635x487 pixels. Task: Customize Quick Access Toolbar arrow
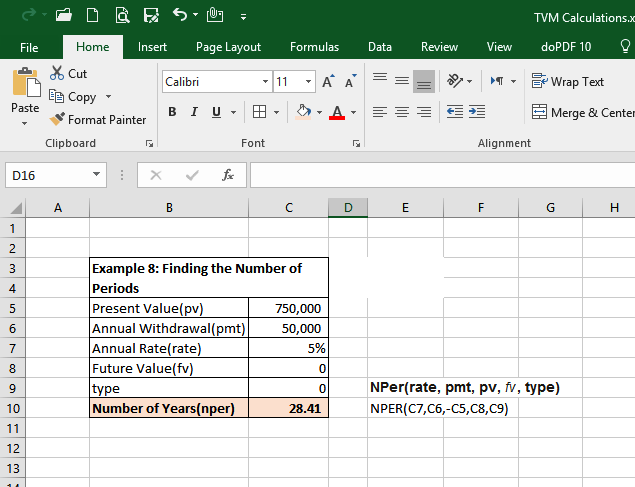[243, 17]
